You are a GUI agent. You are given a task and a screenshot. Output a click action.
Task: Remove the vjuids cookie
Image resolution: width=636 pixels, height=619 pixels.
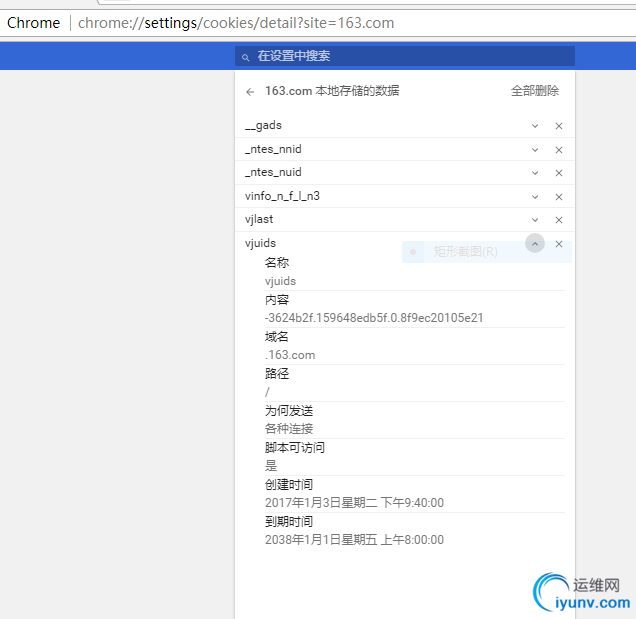tap(559, 244)
